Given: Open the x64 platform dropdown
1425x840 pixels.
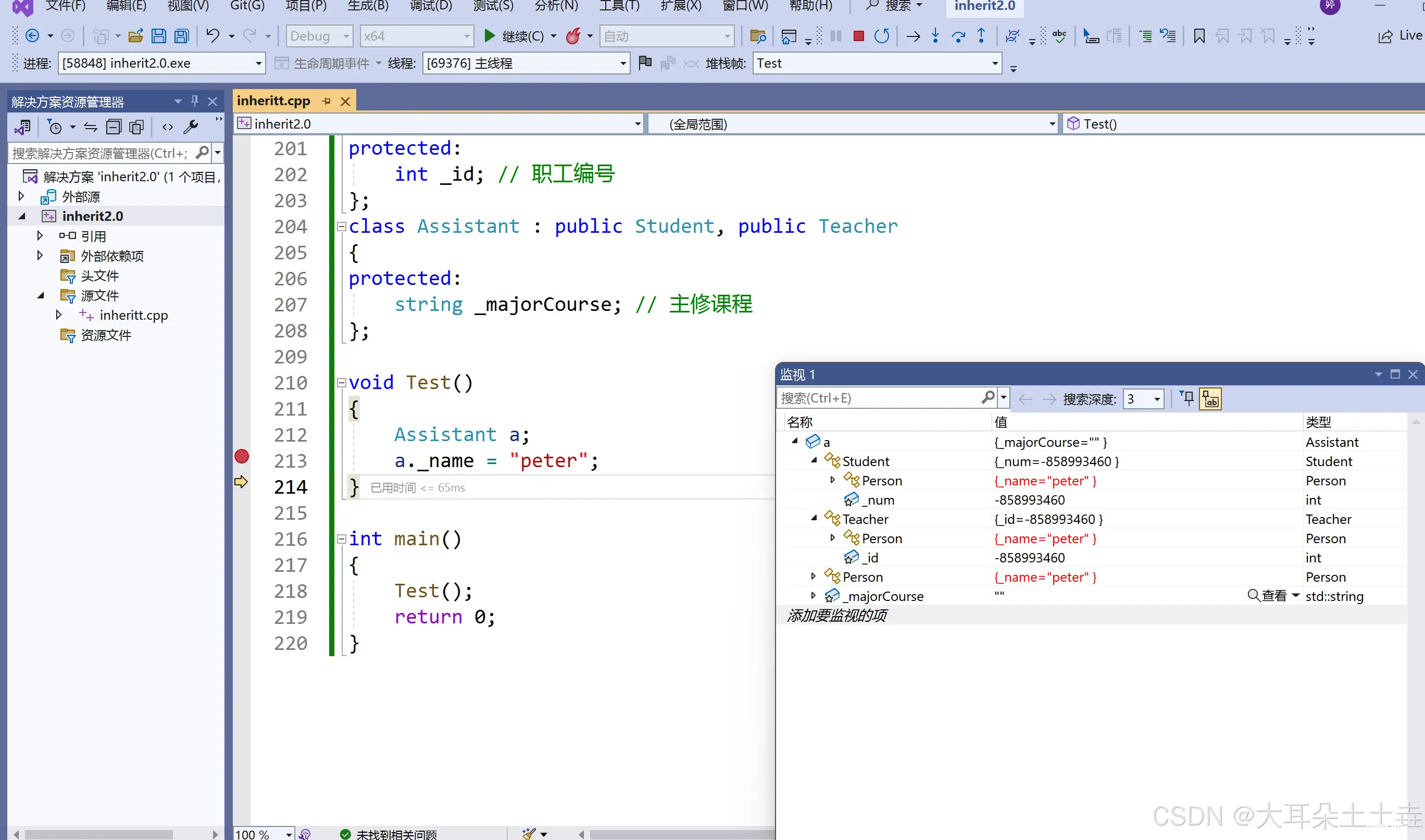Looking at the screenshot, I should pyautogui.click(x=417, y=36).
